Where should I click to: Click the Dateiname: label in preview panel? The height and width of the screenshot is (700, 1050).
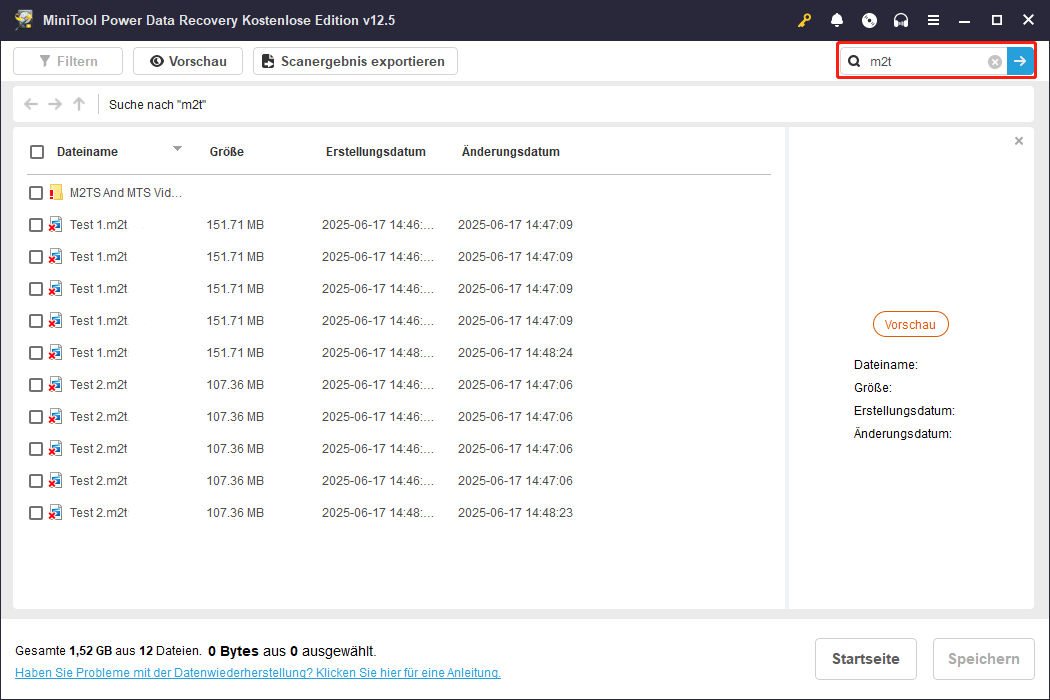coord(885,365)
